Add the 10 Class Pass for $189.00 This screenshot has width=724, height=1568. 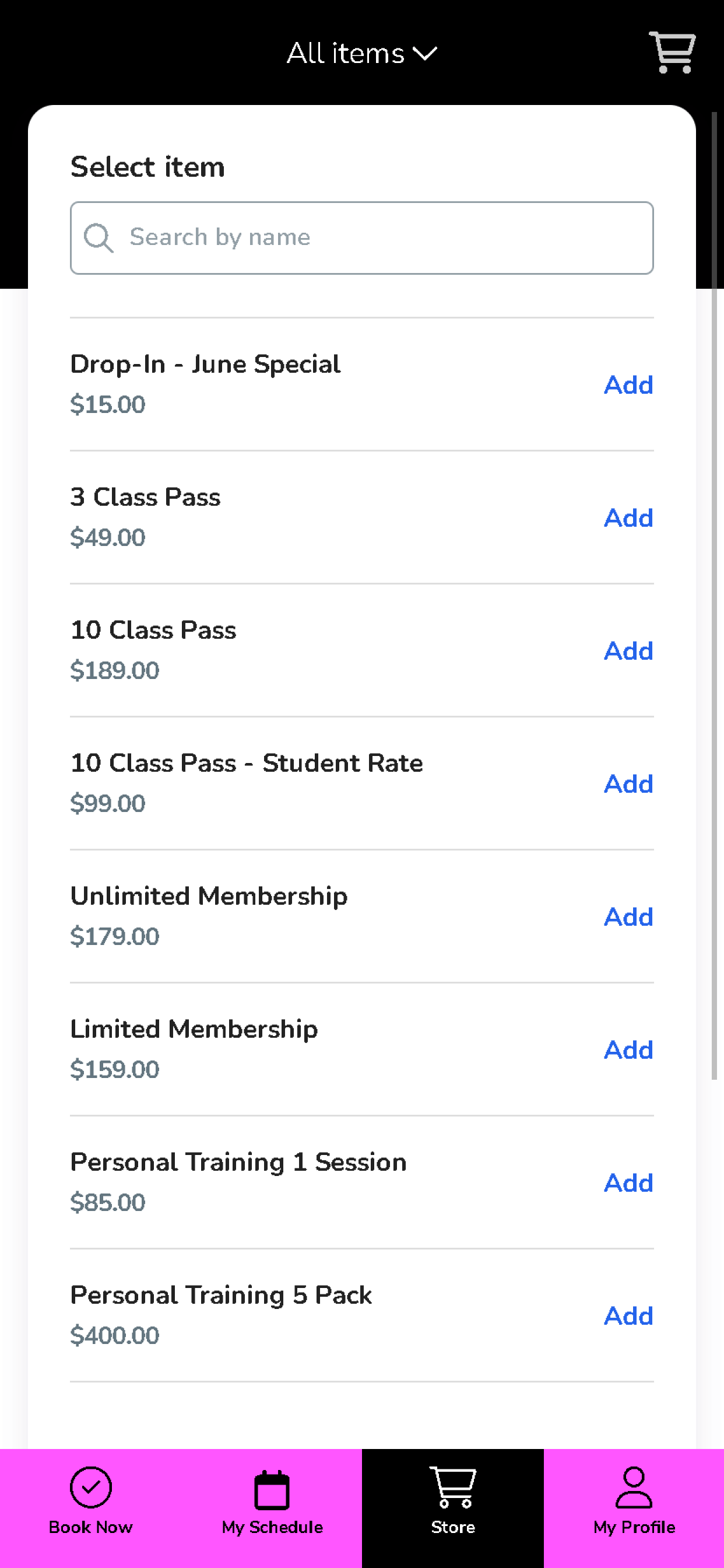coord(628,650)
